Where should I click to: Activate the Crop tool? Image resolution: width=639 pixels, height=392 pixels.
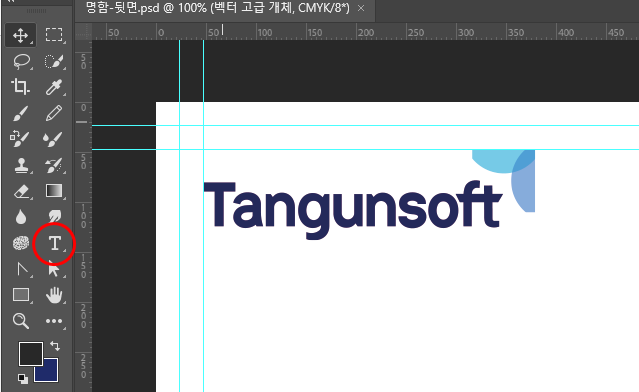coord(20,87)
